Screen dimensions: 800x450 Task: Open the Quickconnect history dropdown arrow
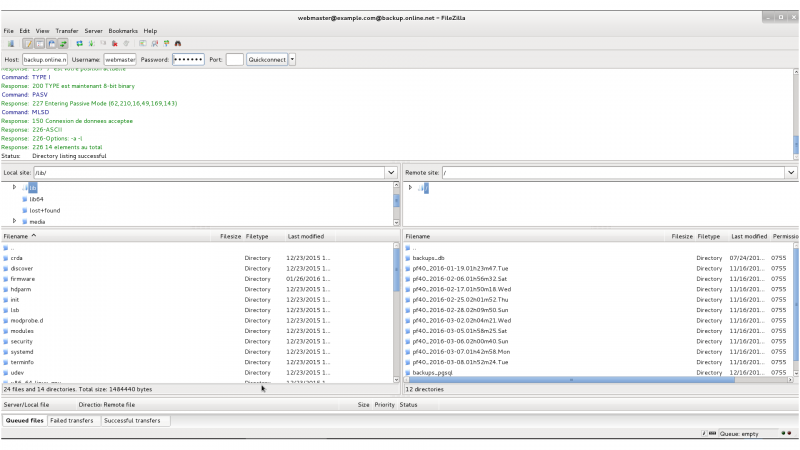(x=292, y=60)
